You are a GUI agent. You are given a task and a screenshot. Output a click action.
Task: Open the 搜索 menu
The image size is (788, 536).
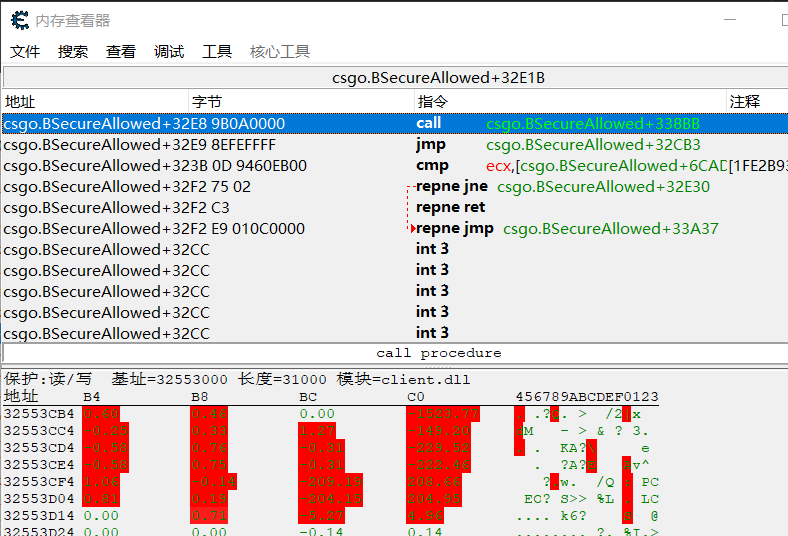73,51
